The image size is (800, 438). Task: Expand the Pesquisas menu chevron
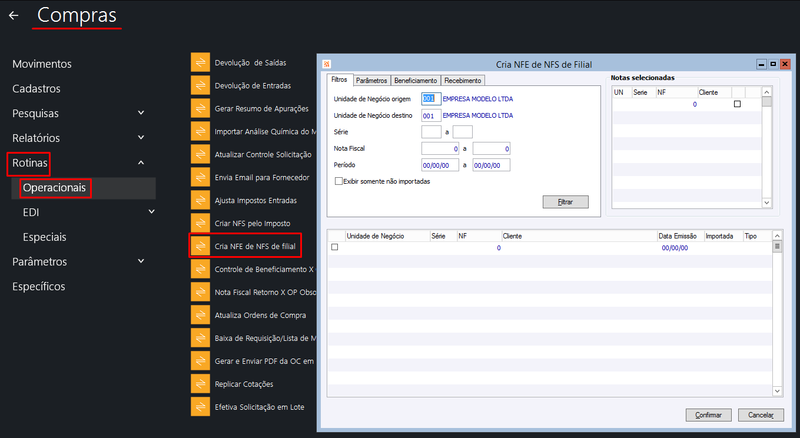[x=141, y=113]
